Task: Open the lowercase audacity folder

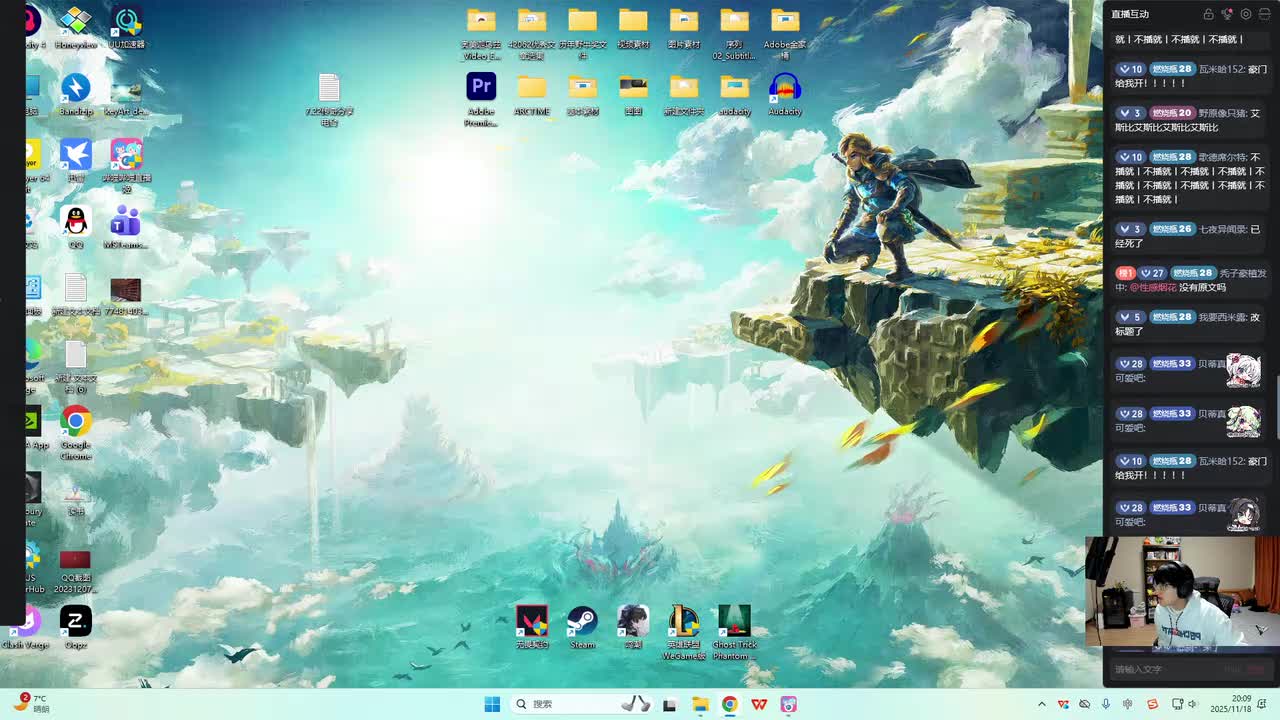Action: coord(734,95)
